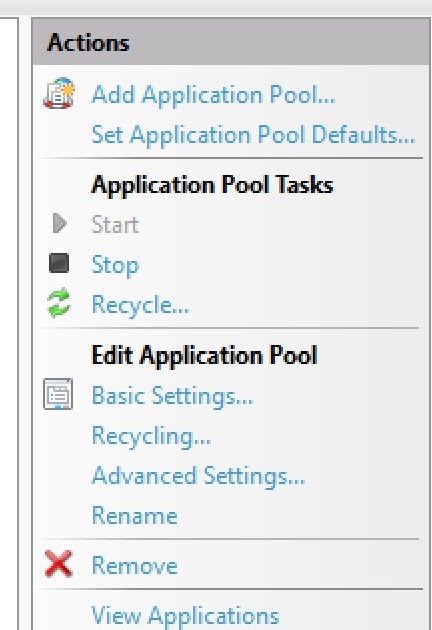The height and width of the screenshot is (630, 432).
Task: Remove the application pool via text link
Action: (x=134, y=565)
